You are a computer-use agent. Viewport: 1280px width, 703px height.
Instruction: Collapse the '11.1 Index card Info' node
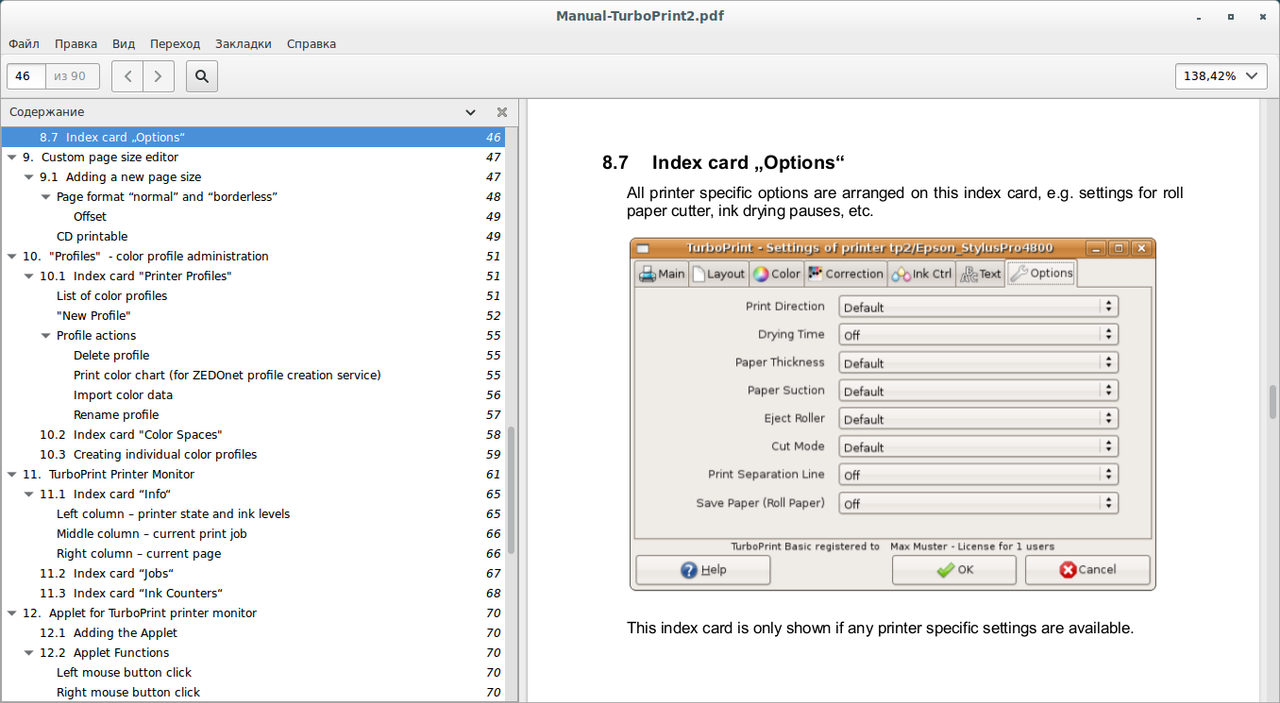[x=29, y=494]
